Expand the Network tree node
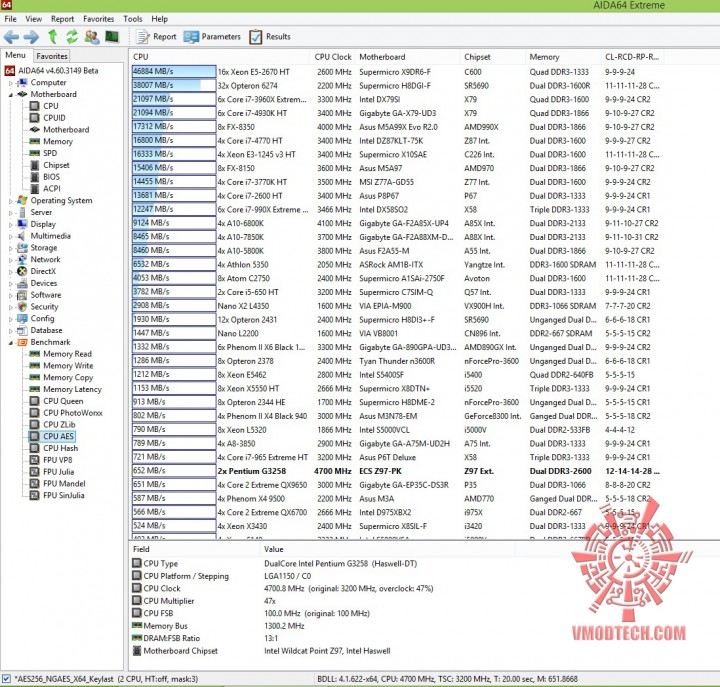 (x=11, y=260)
